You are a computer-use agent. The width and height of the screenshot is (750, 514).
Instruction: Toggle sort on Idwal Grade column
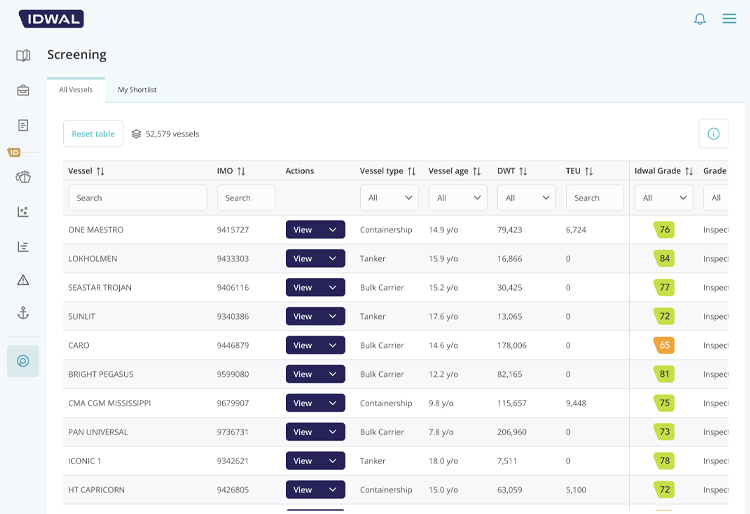coord(689,172)
